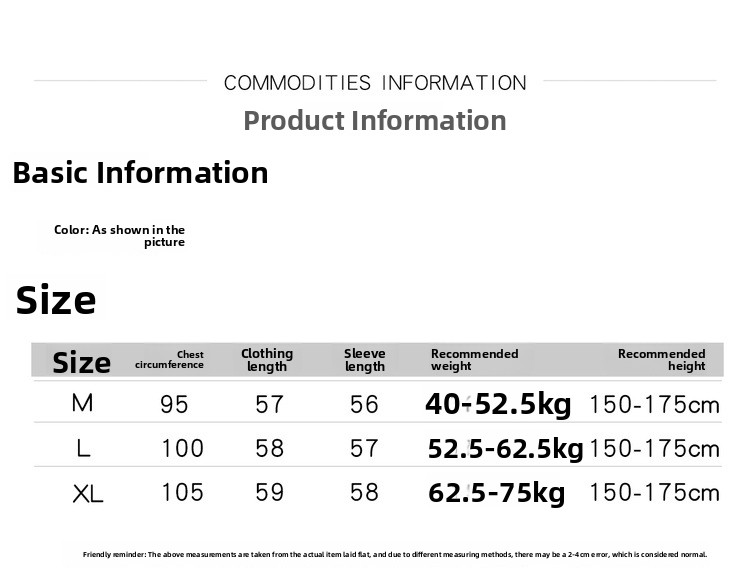750x577 pixels.
Task: Click the 52.5-62.5kg weight value
Action: click(x=505, y=449)
